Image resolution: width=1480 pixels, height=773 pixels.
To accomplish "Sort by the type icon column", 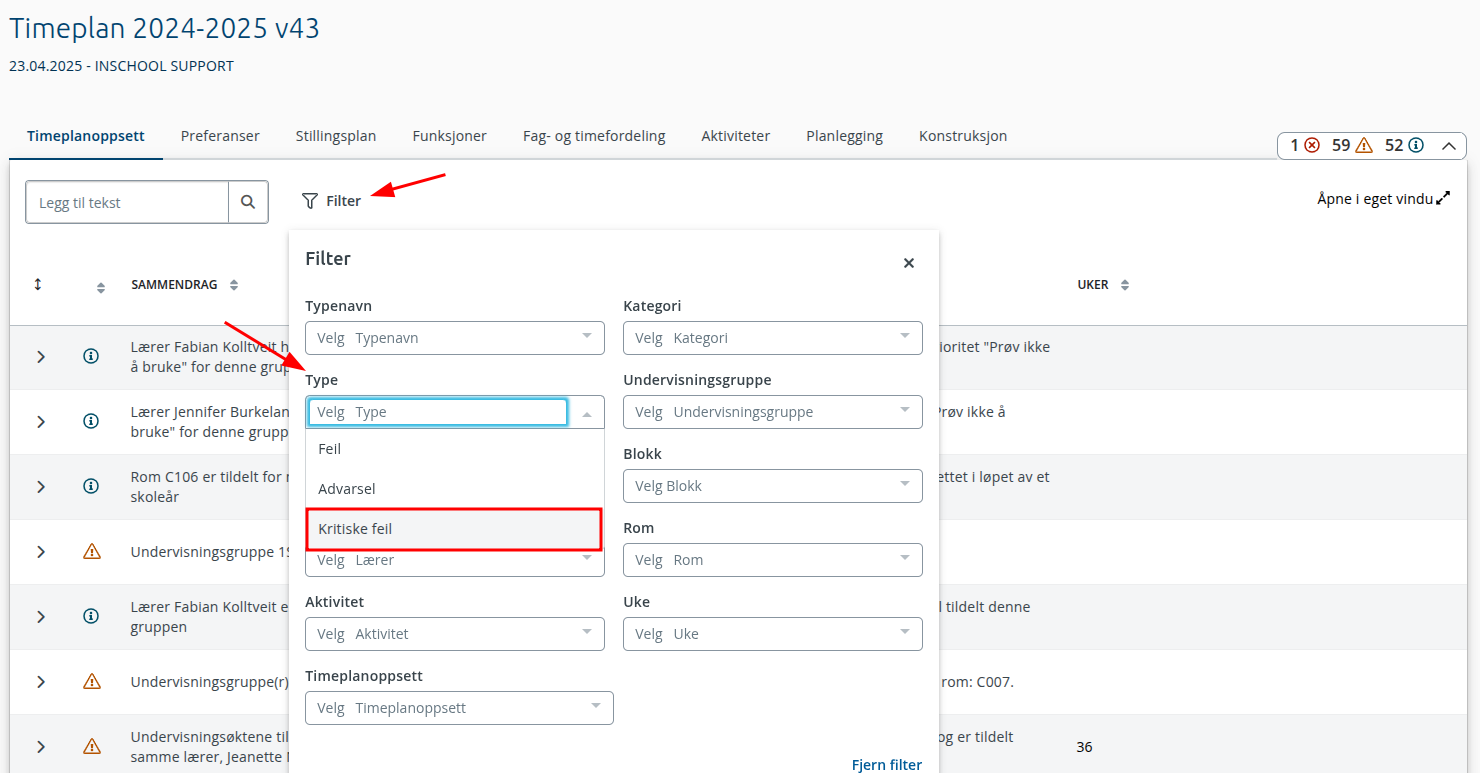I will click(100, 288).
